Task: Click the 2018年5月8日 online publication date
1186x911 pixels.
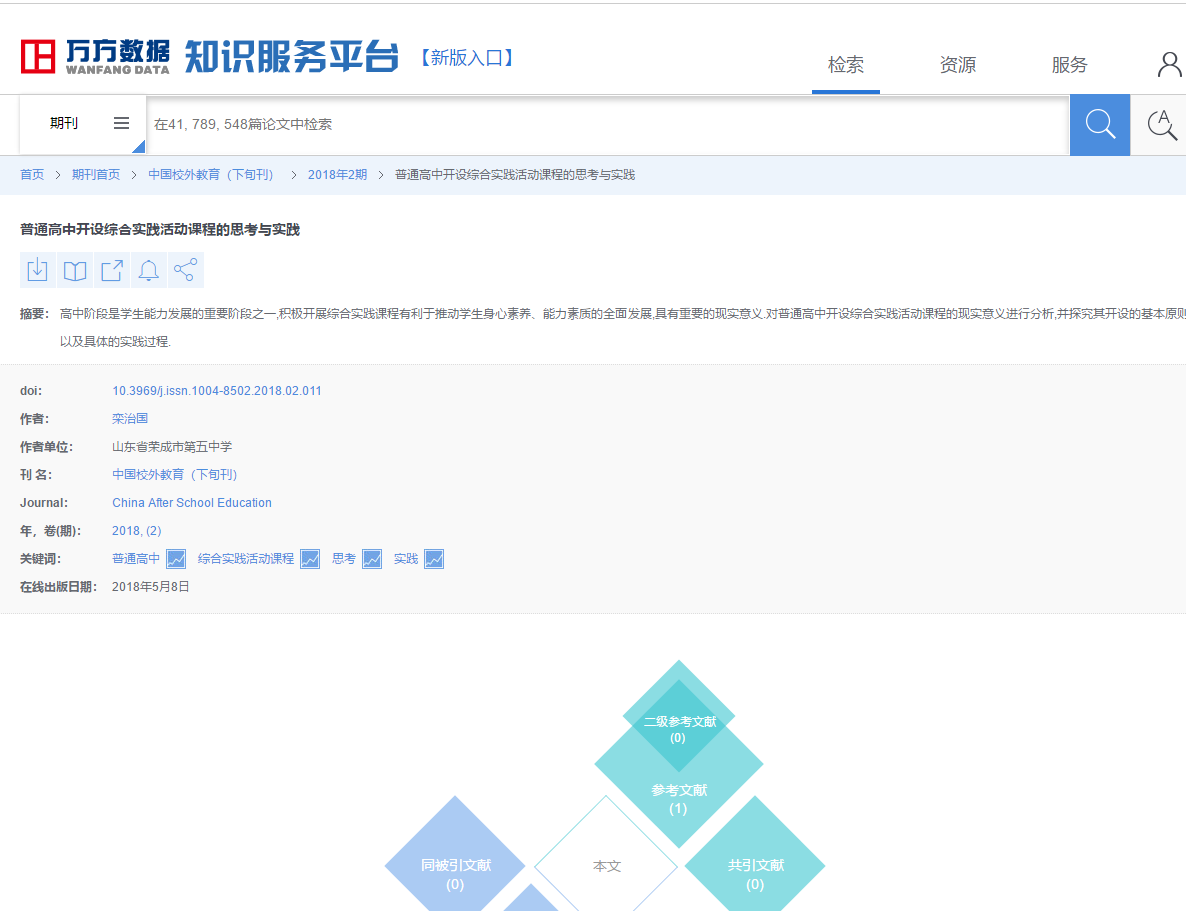Action: [151, 587]
